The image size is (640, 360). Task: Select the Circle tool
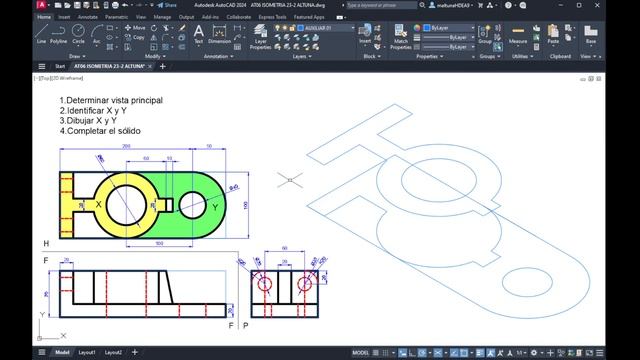[78, 33]
